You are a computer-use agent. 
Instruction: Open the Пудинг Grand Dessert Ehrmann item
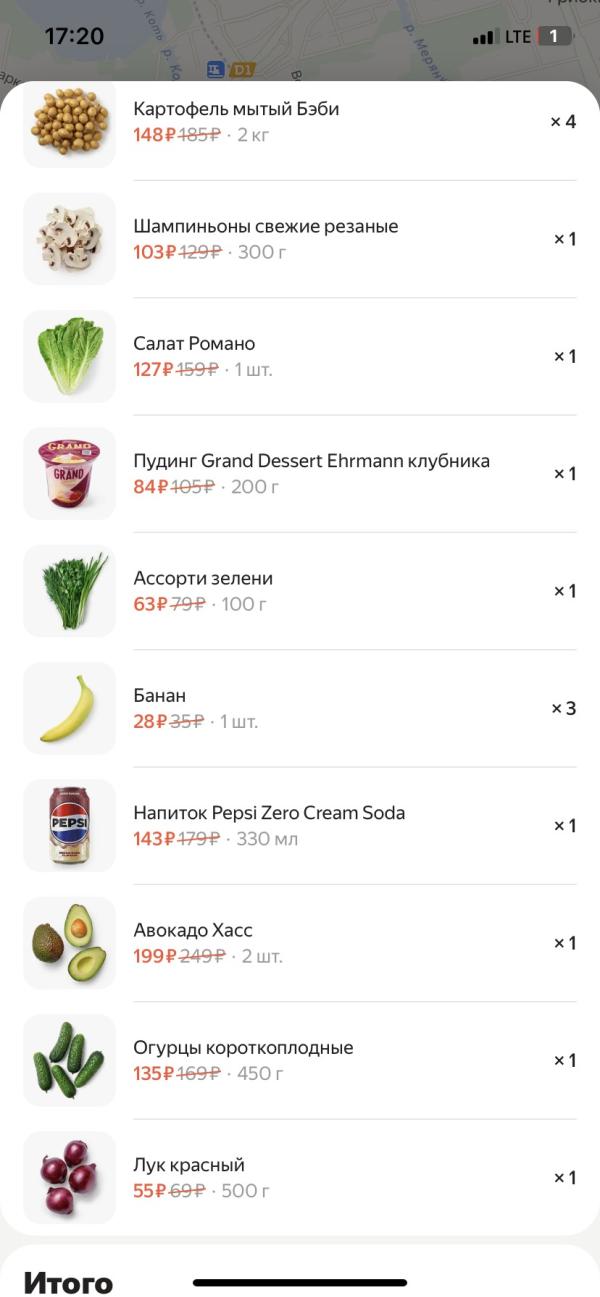pos(311,461)
